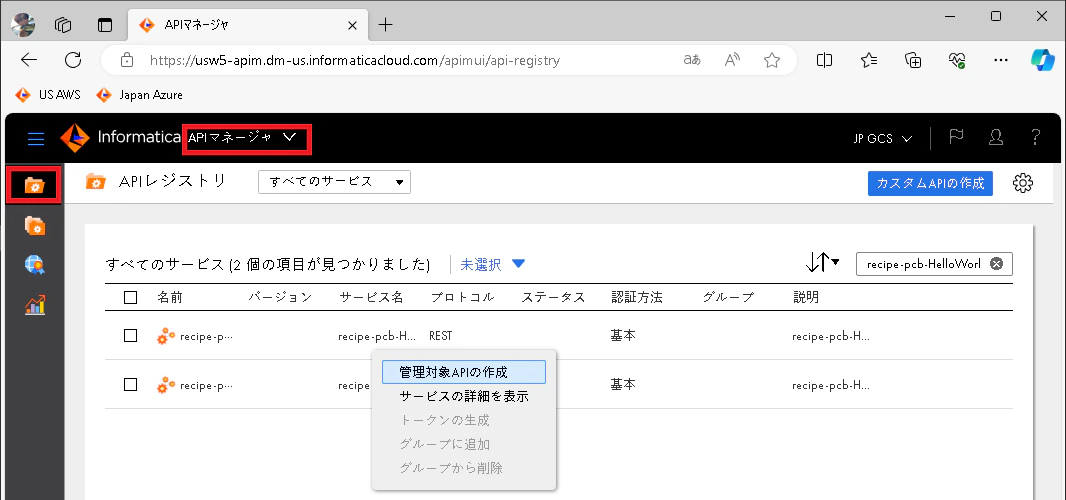
Task: Open the browser collections icon
Action: point(912,60)
